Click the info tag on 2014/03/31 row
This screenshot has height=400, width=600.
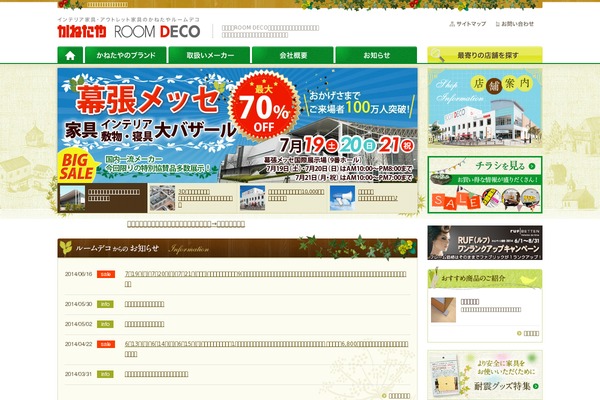(x=105, y=374)
